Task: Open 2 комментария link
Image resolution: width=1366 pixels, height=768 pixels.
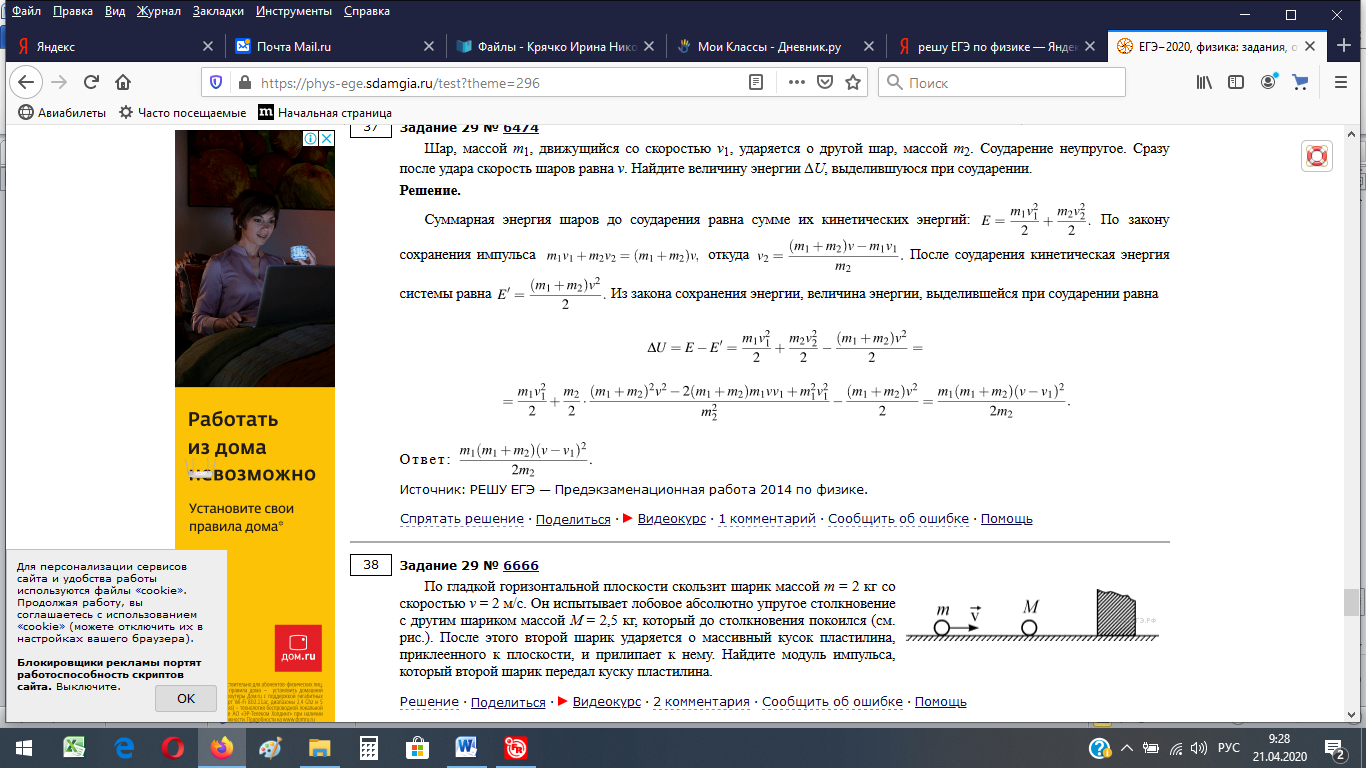Action: point(701,702)
